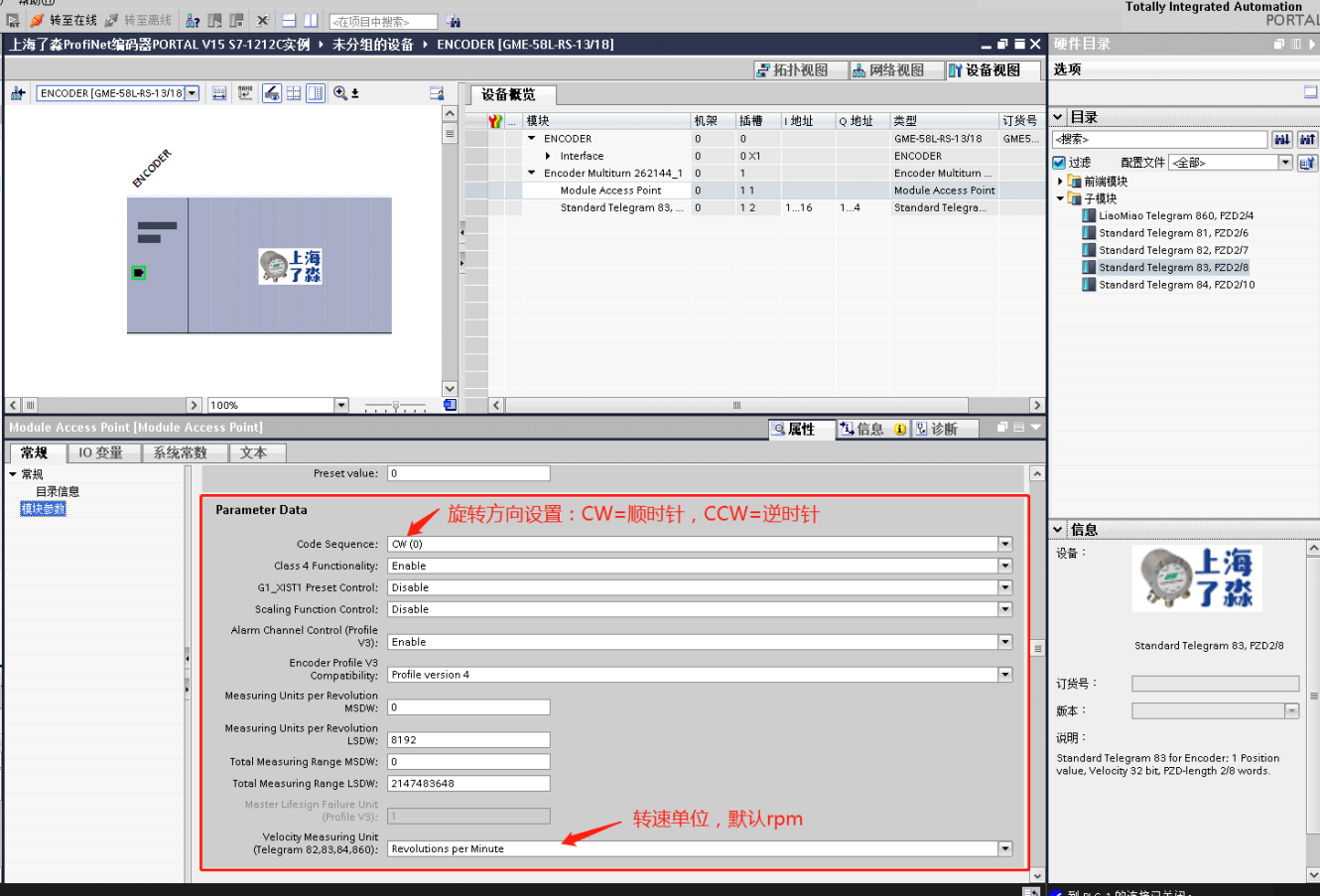
Task: Open G1_XIST1 Preset Control dropdown
Action: click(x=1005, y=587)
